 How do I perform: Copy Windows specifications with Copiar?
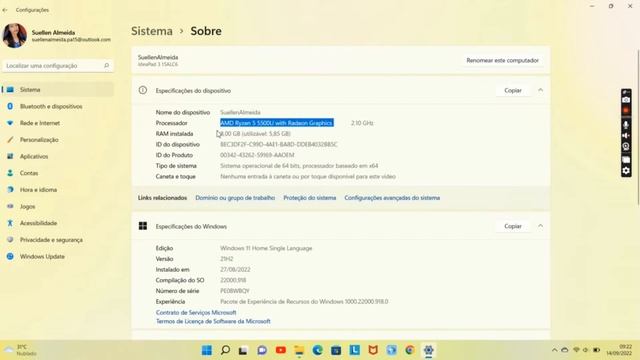point(513,226)
